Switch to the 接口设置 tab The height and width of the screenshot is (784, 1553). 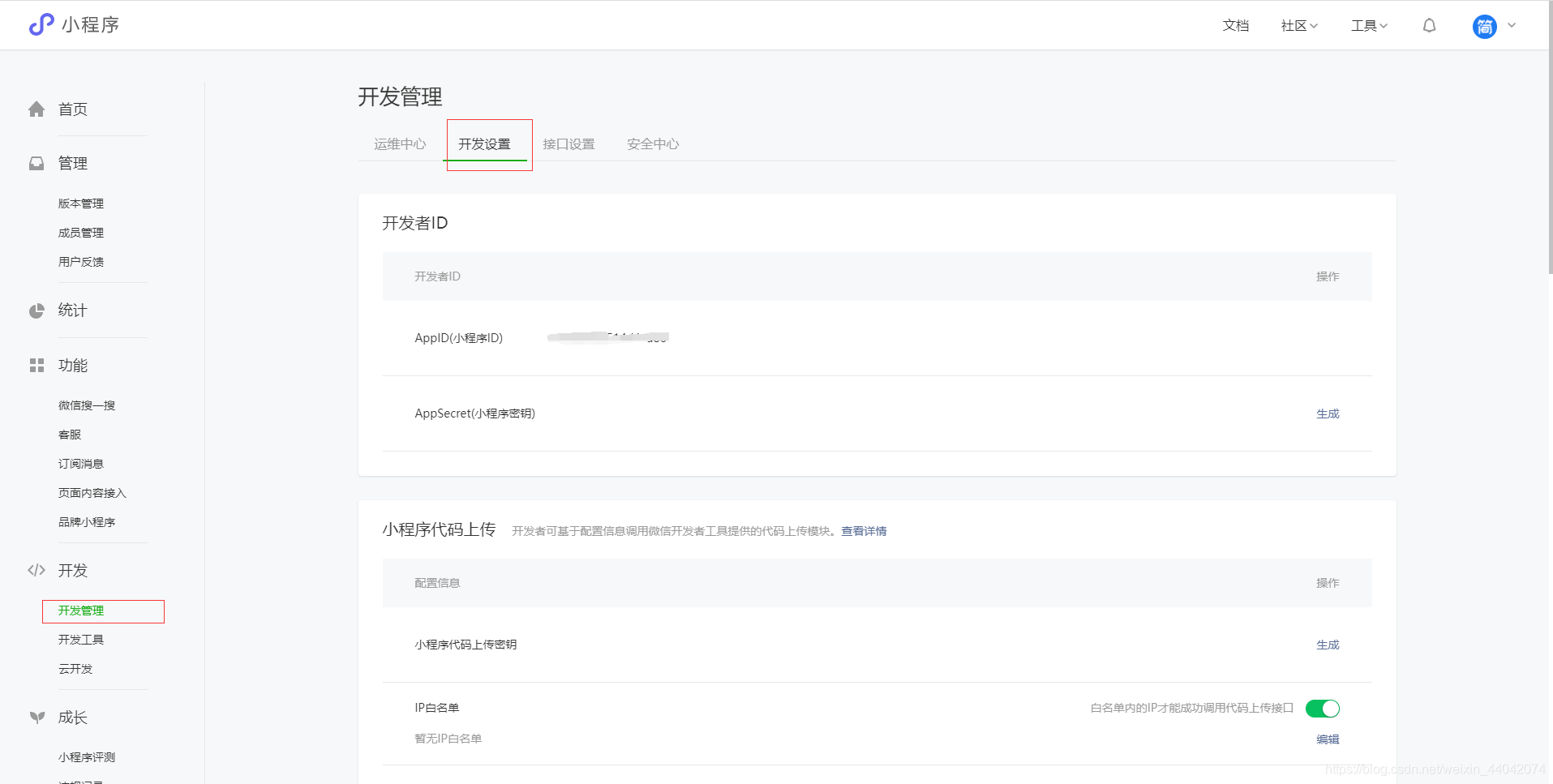click(568, 144)
